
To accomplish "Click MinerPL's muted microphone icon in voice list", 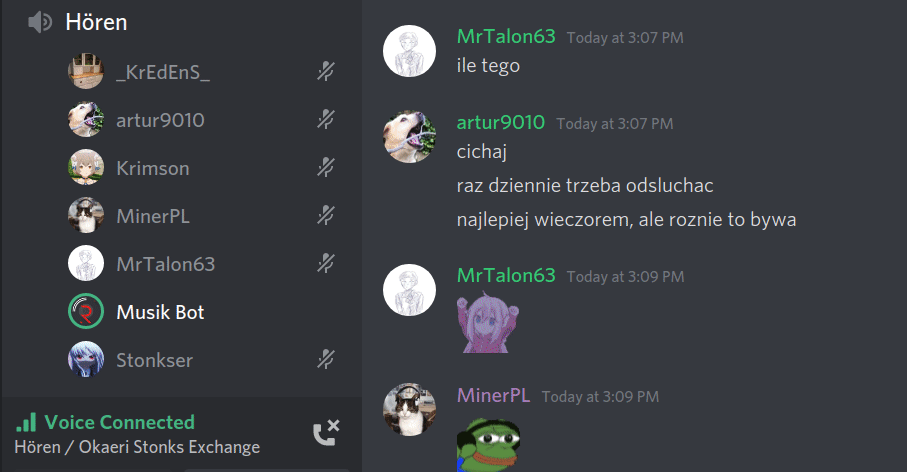I will 326,216.
